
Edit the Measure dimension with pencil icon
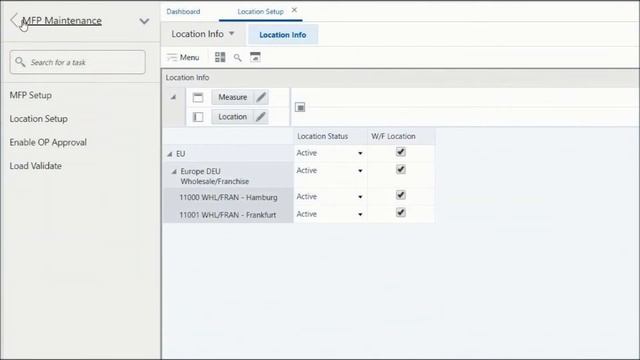click(261, 97)
